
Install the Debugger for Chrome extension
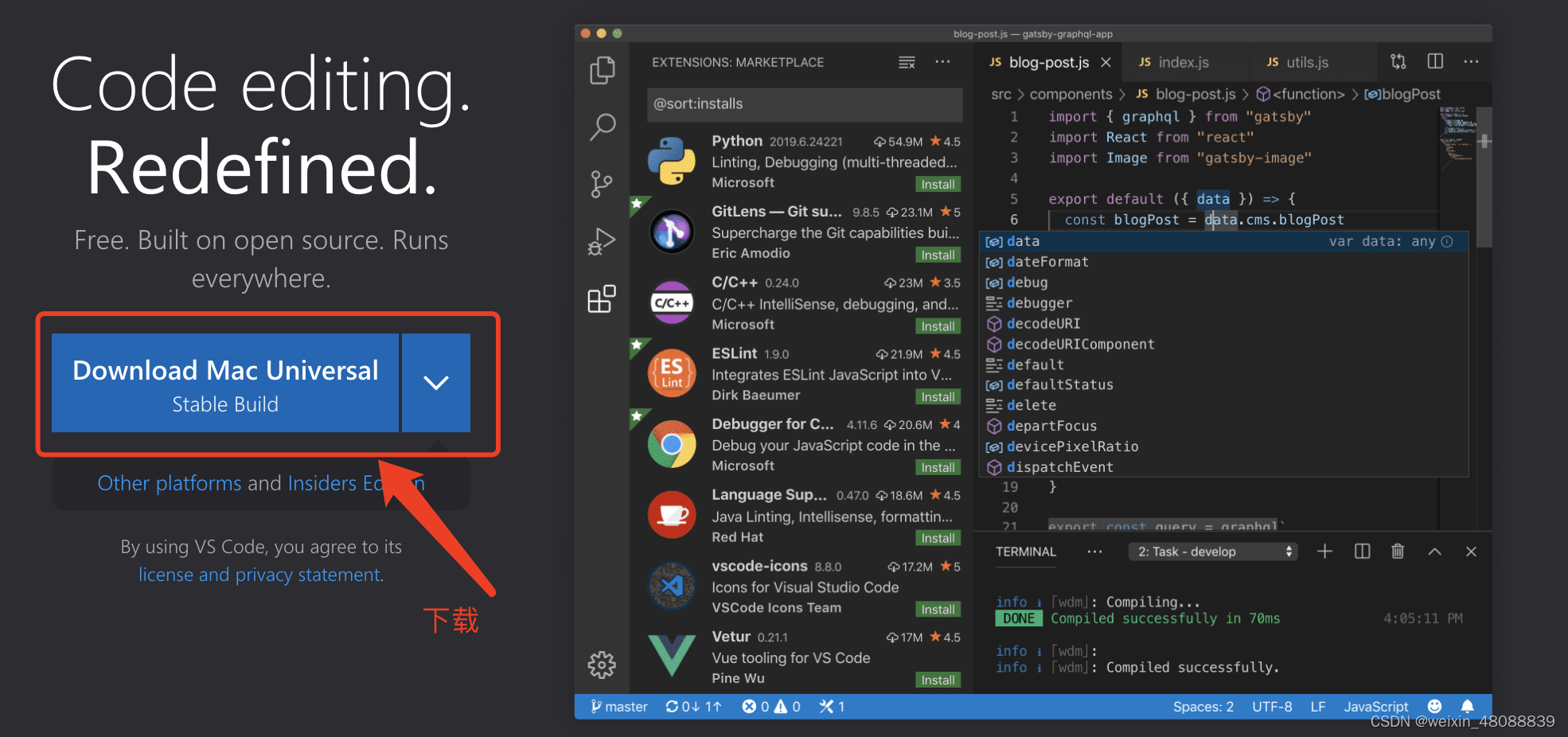pos(938,468)
